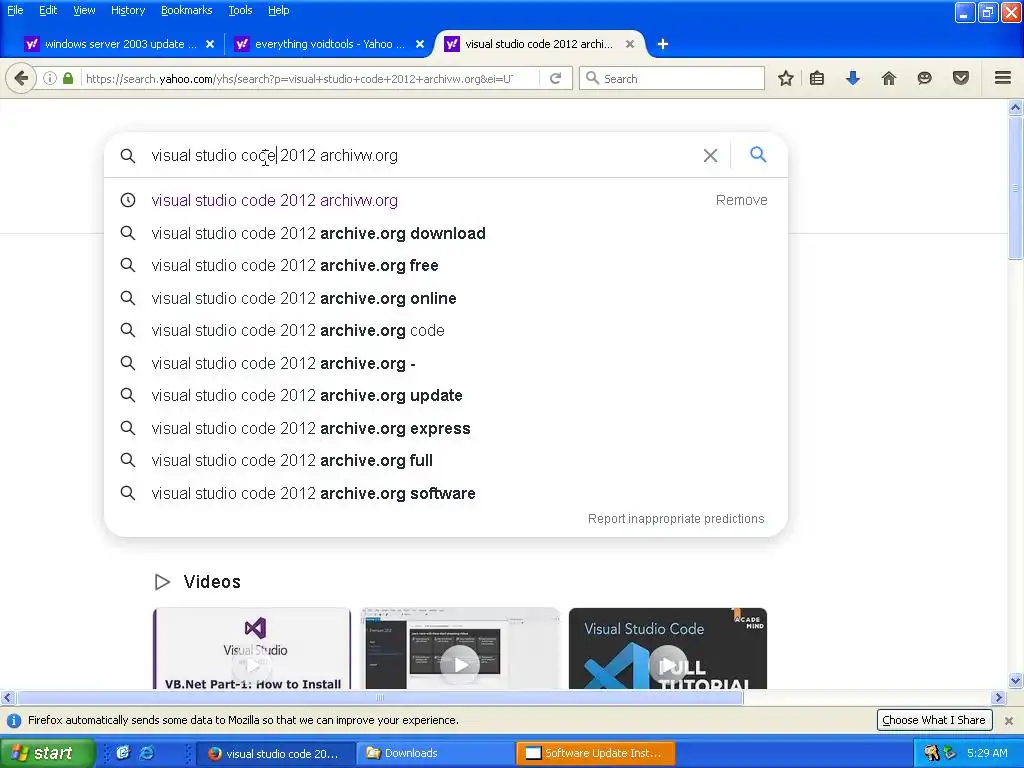The height and width of the screenshot is (768, 1024).
Task: Open the Bookmarks menu
Action: [187, 10]
